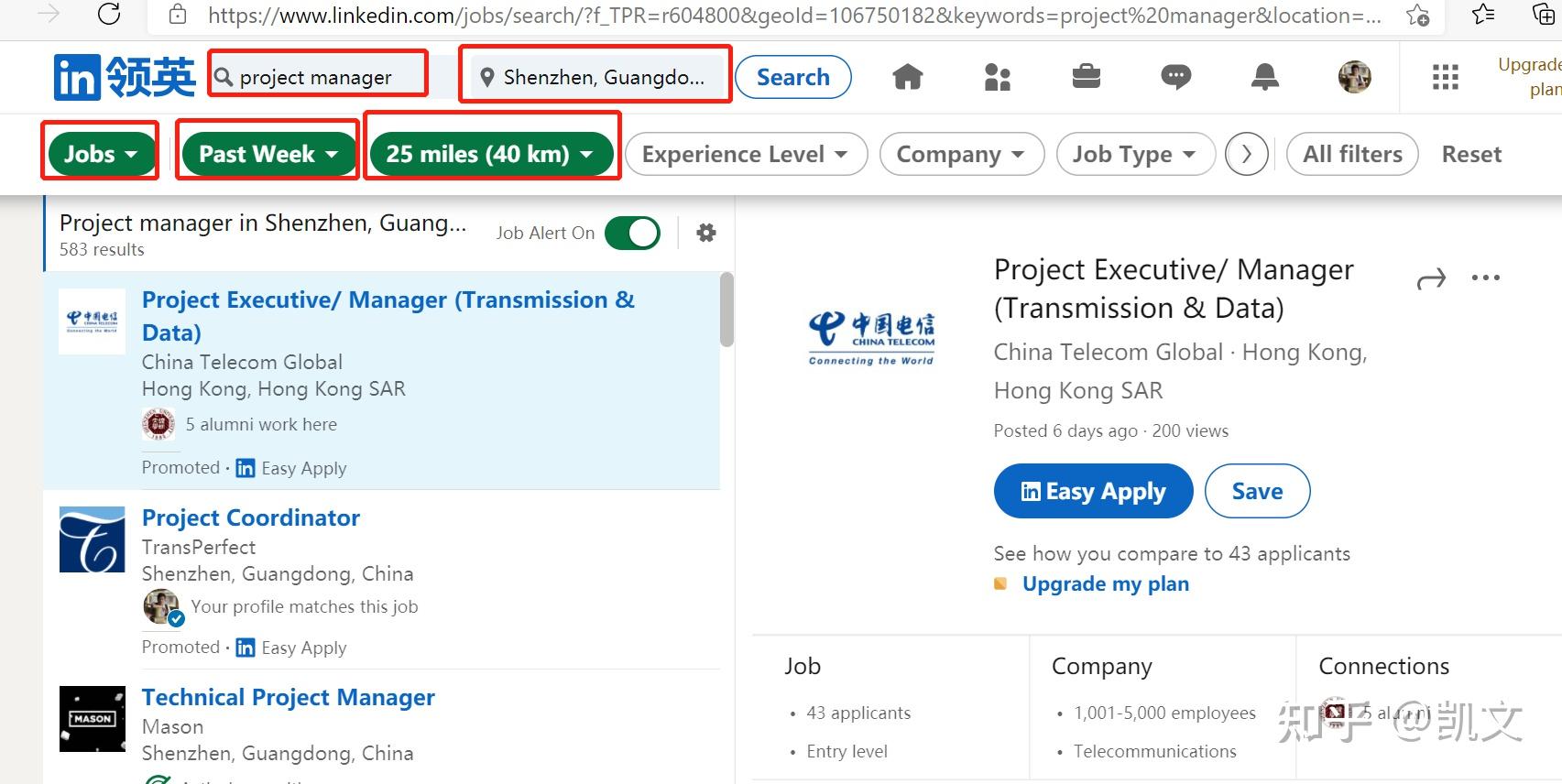Click China Telecom Global company name in details
Viewport: 1562px width, 784px height.
click(x=1109, y=352)
